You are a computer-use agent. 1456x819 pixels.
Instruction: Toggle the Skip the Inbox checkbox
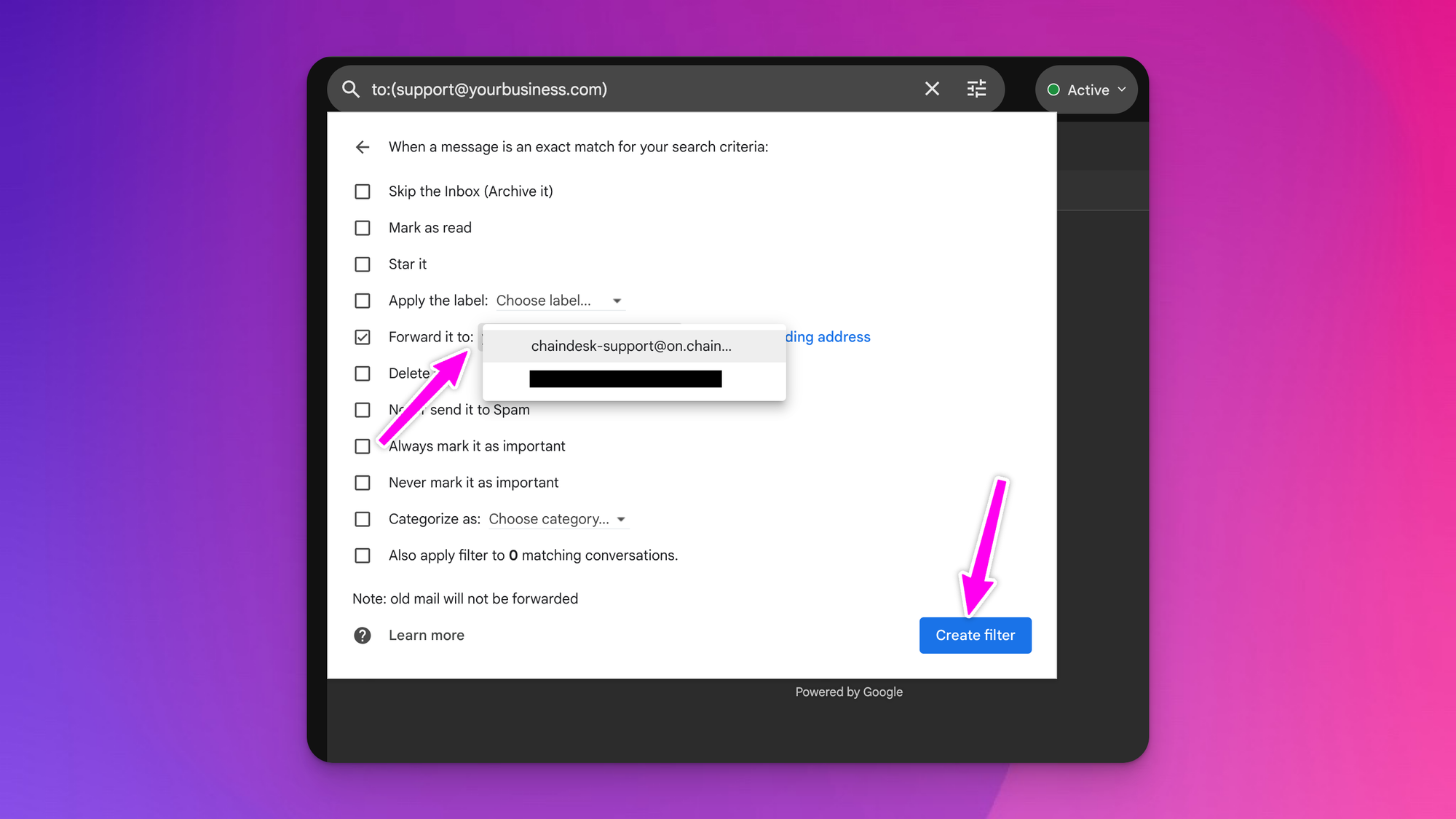tap(363, 191)
